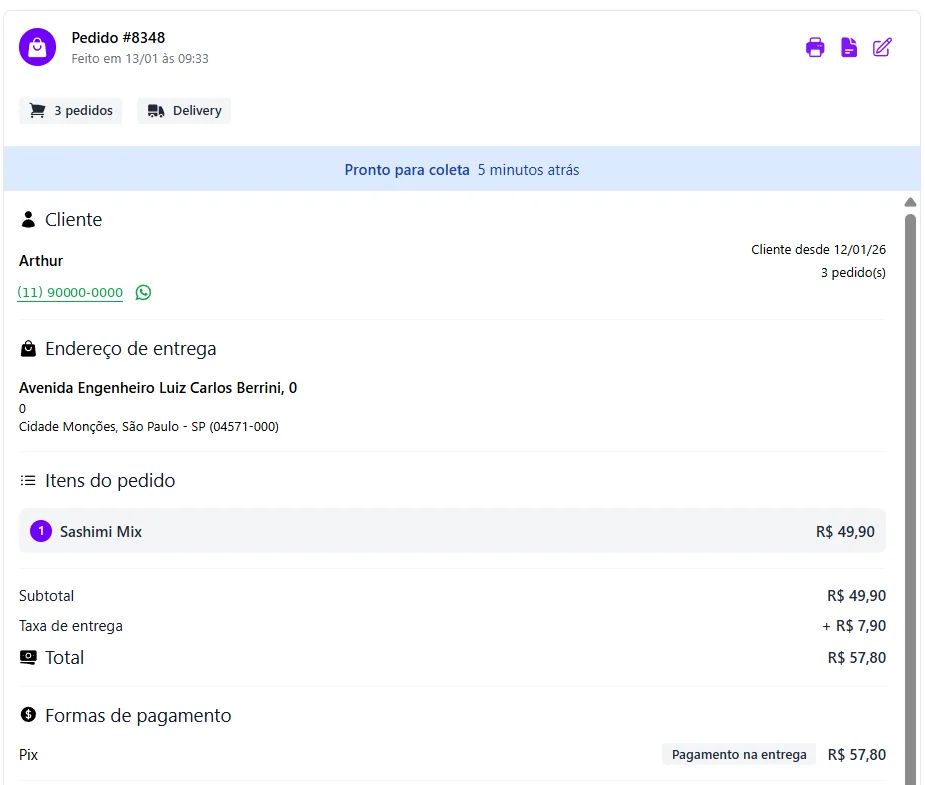Open the order document icon
Viewport: 925px width, 785px height.
(848, 47)
